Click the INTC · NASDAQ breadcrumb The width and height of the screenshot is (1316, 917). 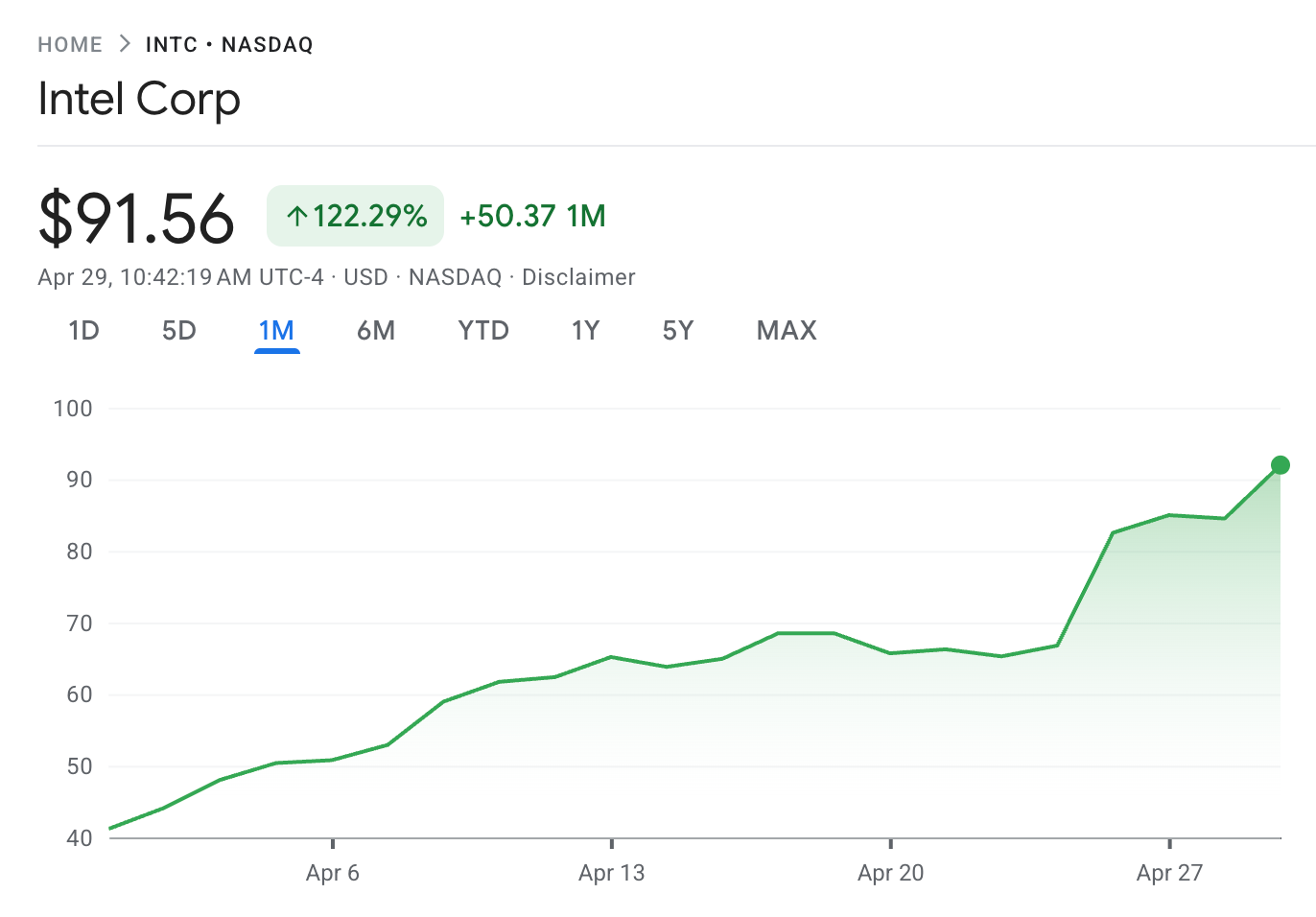coord(229,45)
